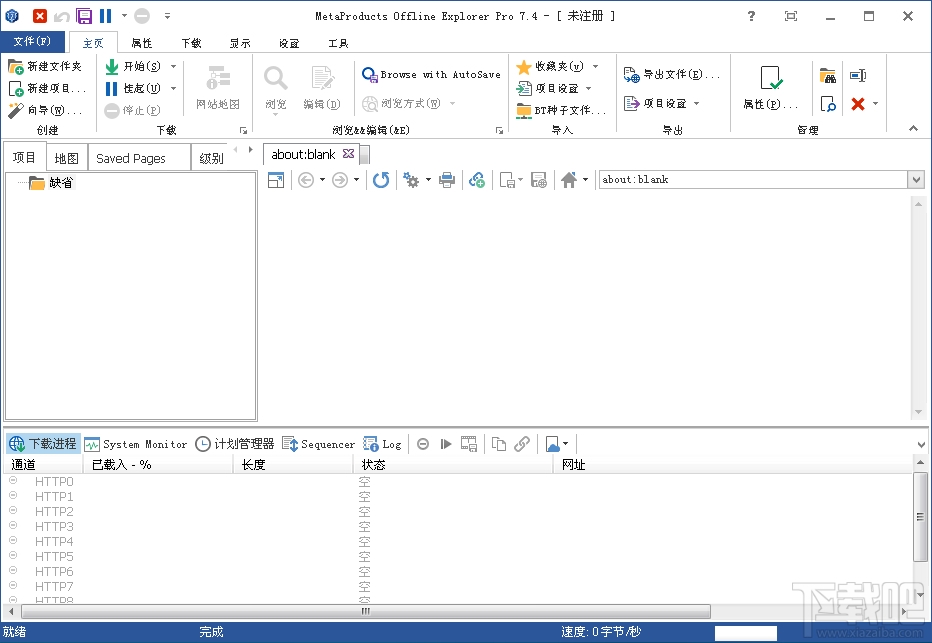Click the 网站地图 site map icon
Viewport: 932px width, 643px height.
[x=218, y=87]
